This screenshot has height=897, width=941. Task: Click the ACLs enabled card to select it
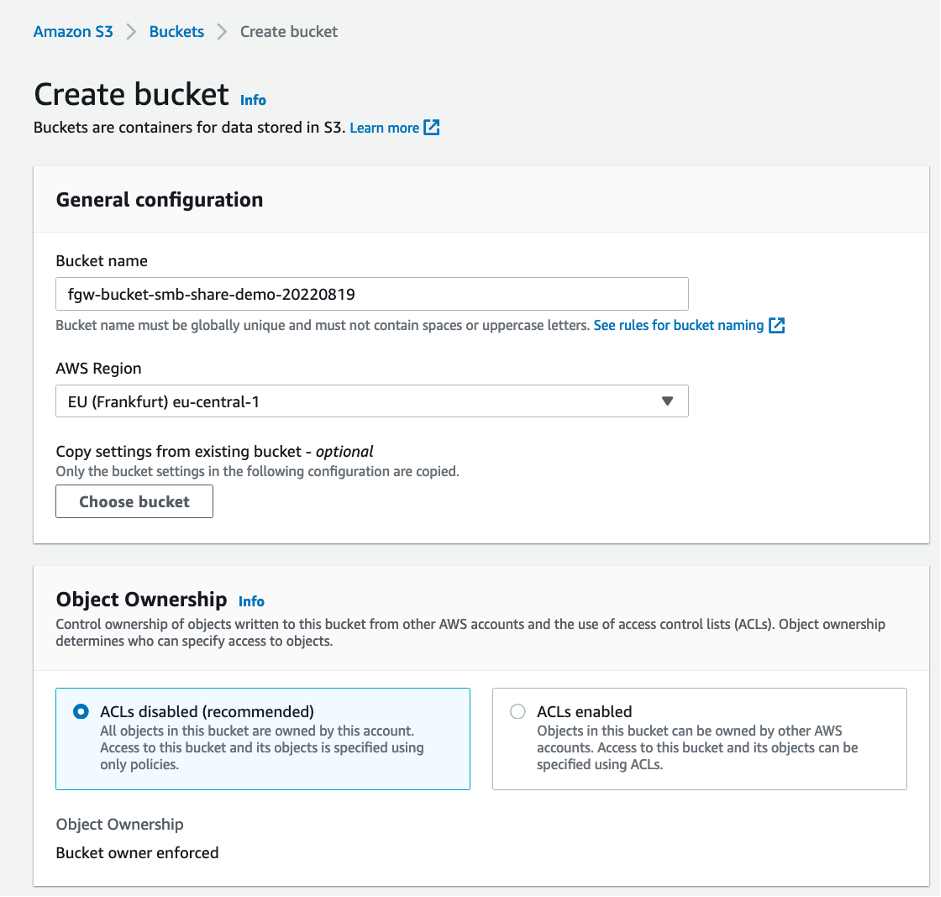pos(698,738)
